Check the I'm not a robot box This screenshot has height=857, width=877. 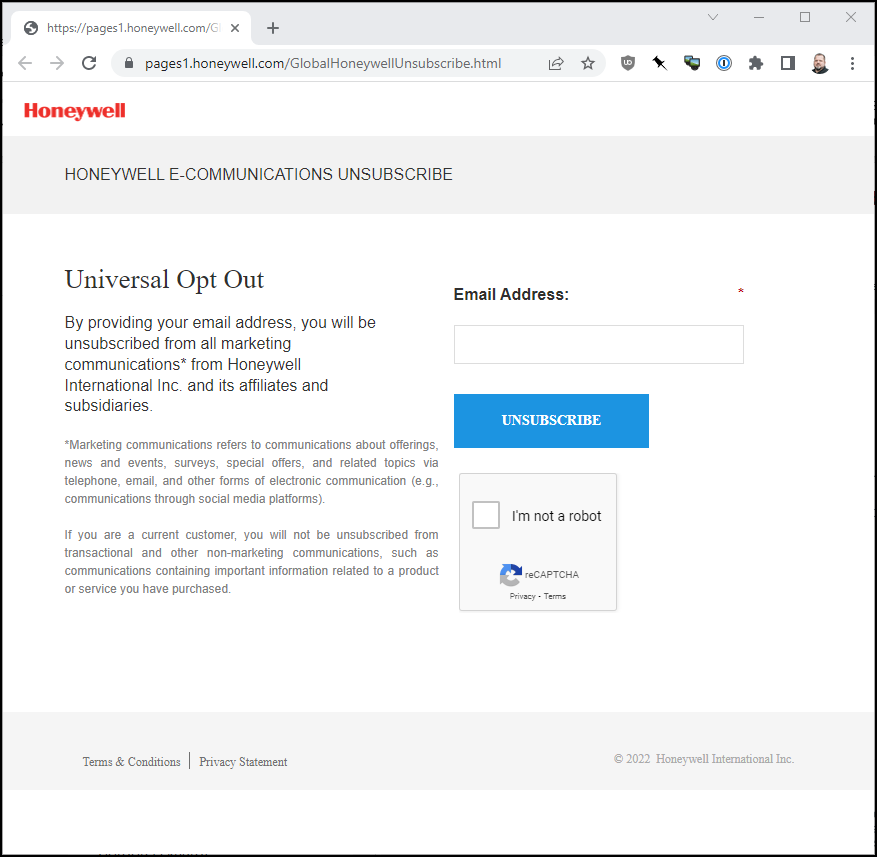pos(485,515)
